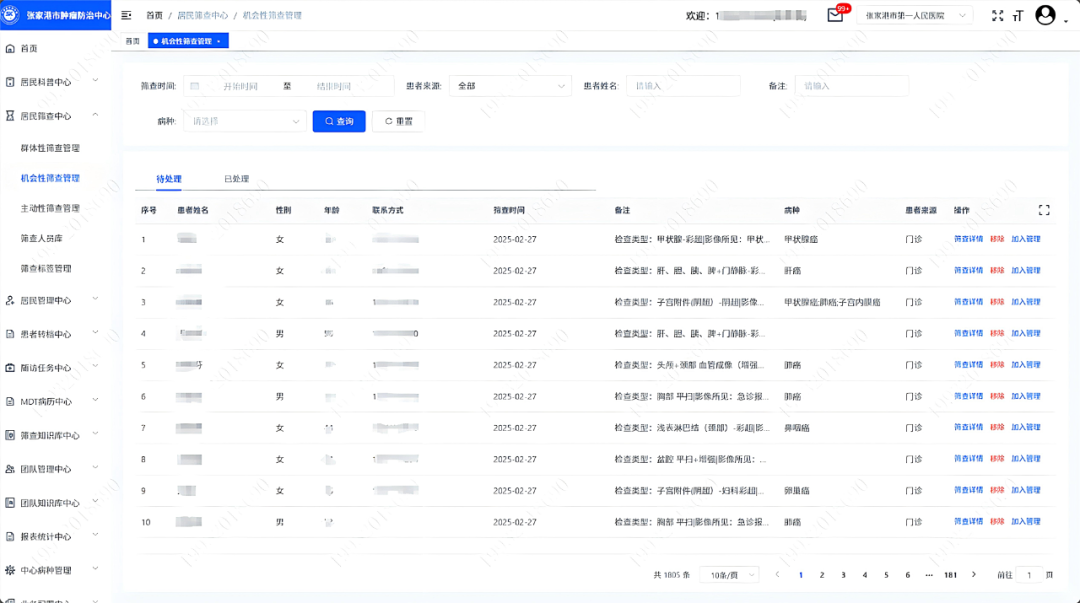1080x603 pixels.
Task: Open the 病种 selection dropdown
Action: coord(244,121)
